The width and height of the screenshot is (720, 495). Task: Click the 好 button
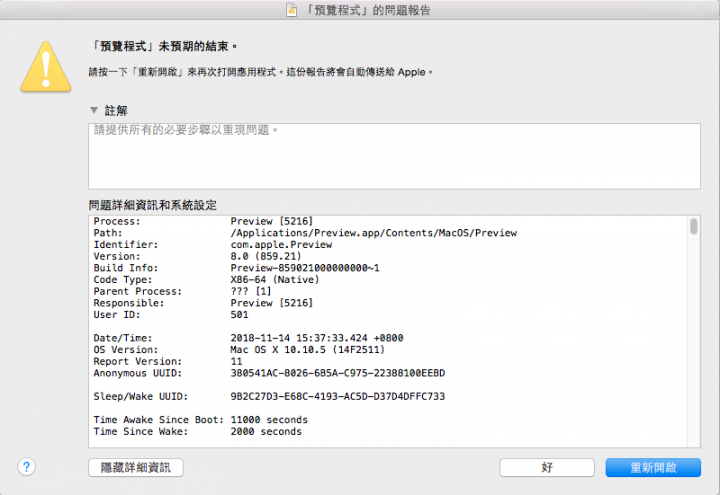[547, 467]
